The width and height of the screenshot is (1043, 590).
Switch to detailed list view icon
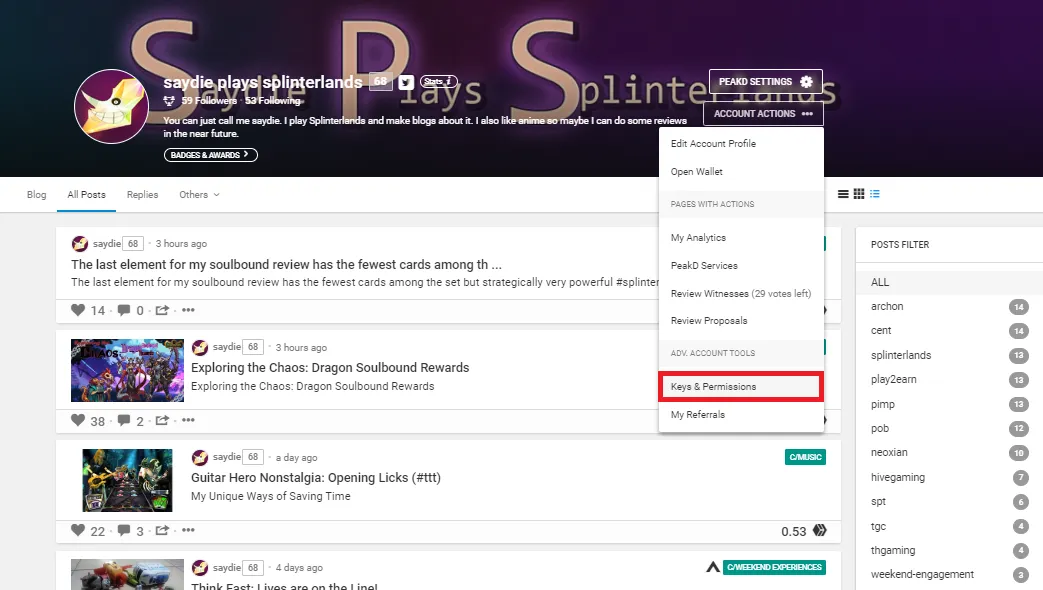[x=875, y=194]
